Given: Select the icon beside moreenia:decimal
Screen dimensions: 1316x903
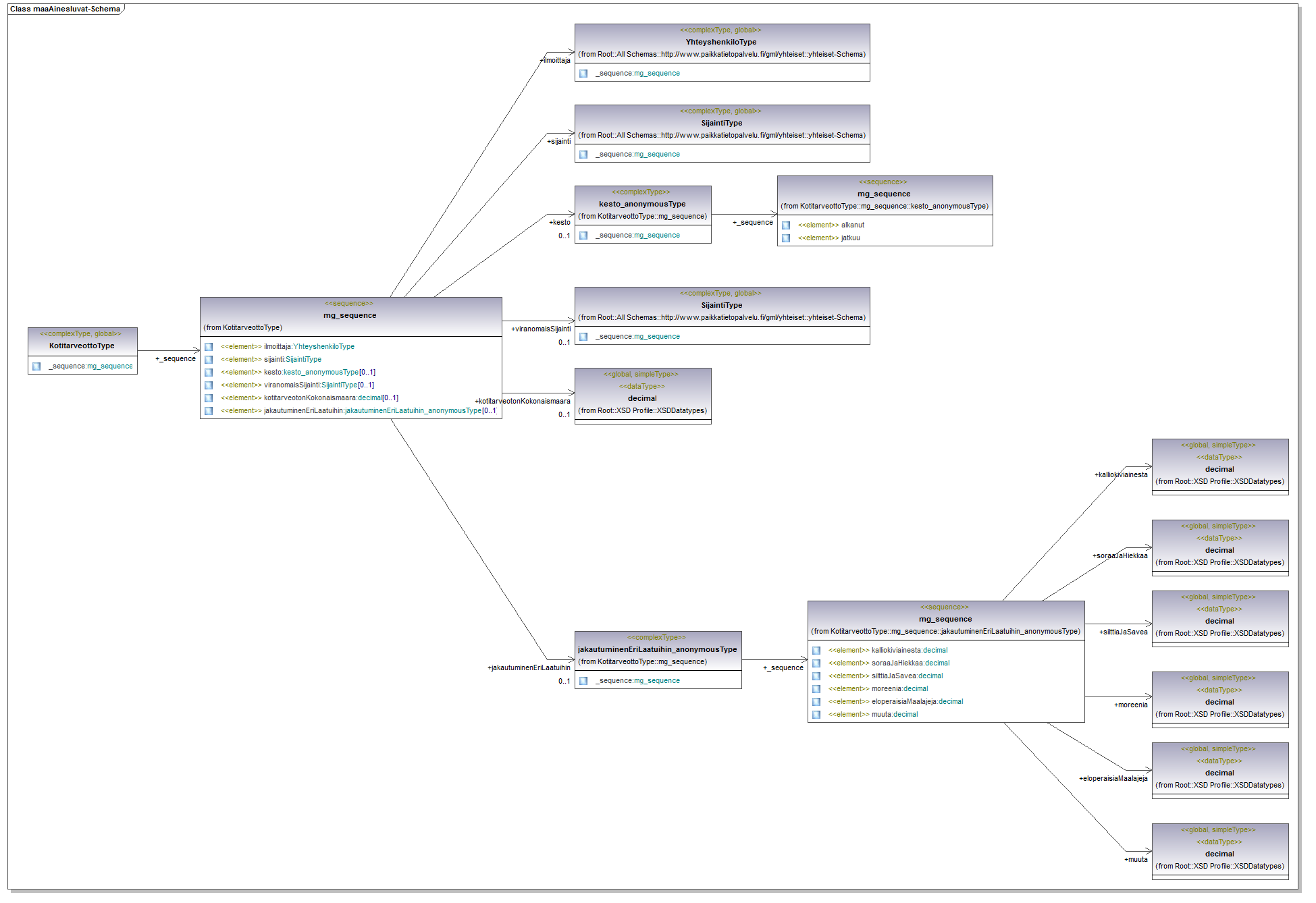Looking at the screenshot, I should click(816, 689).
